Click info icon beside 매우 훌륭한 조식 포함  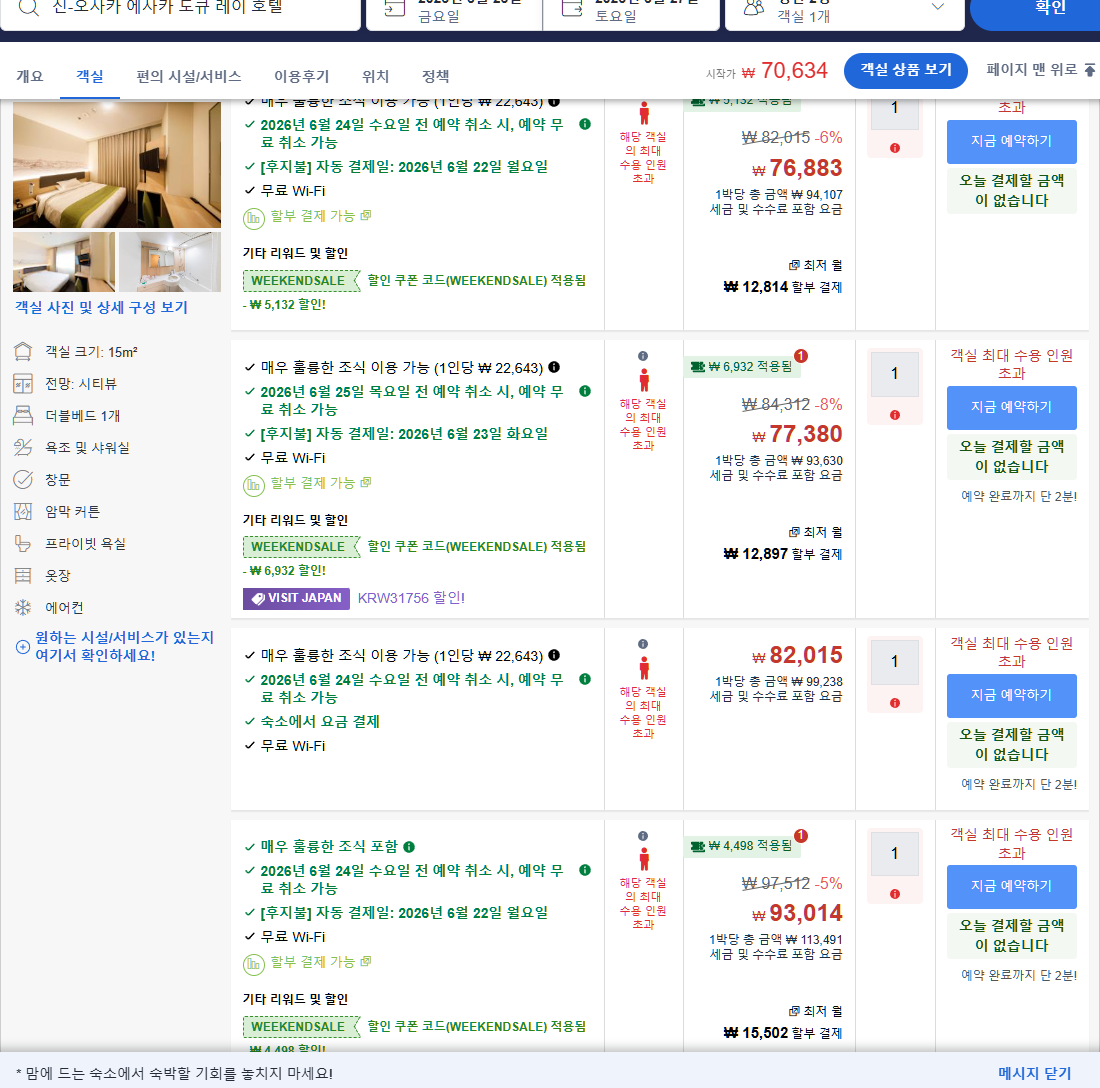pos(409,847)
